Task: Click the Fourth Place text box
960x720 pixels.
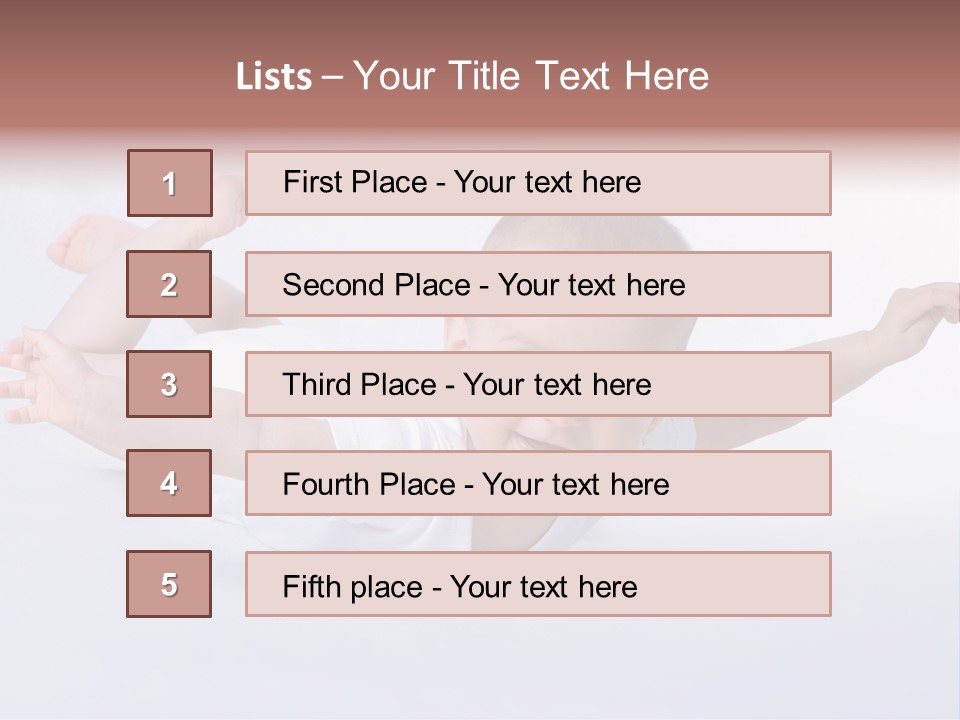Action: (538, 483)
